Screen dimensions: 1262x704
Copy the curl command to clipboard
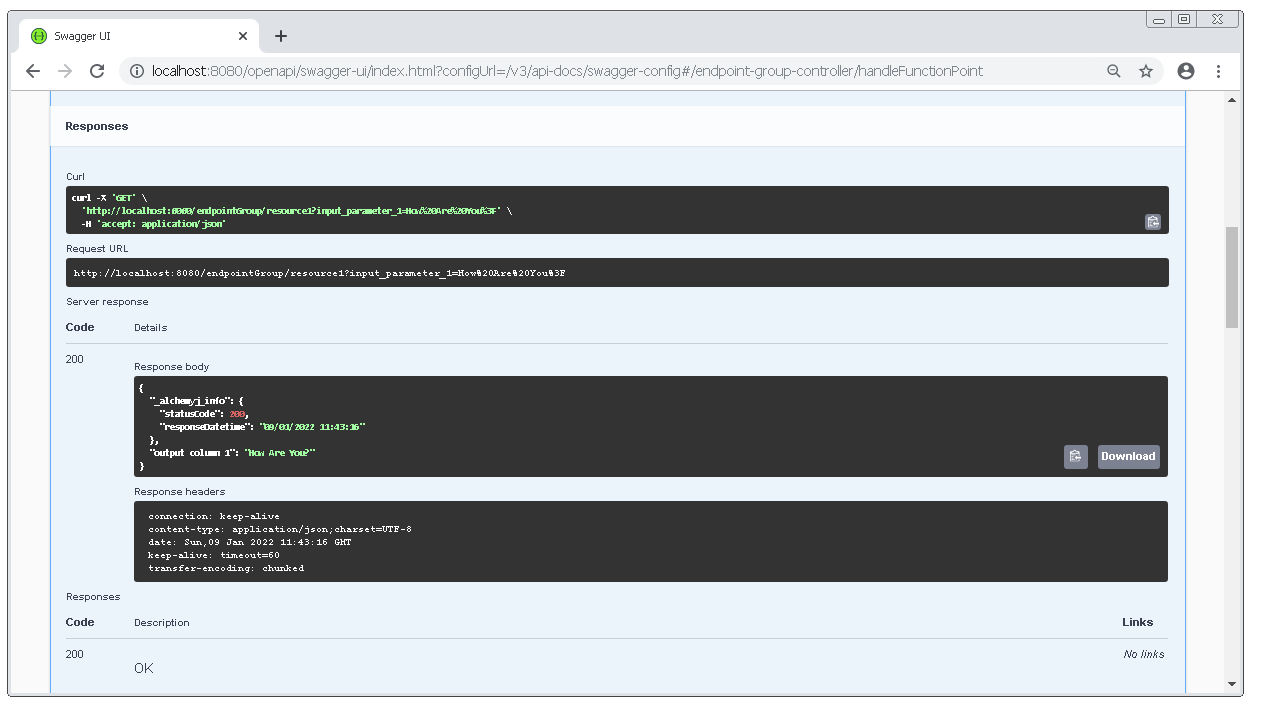pos(1152,222)
